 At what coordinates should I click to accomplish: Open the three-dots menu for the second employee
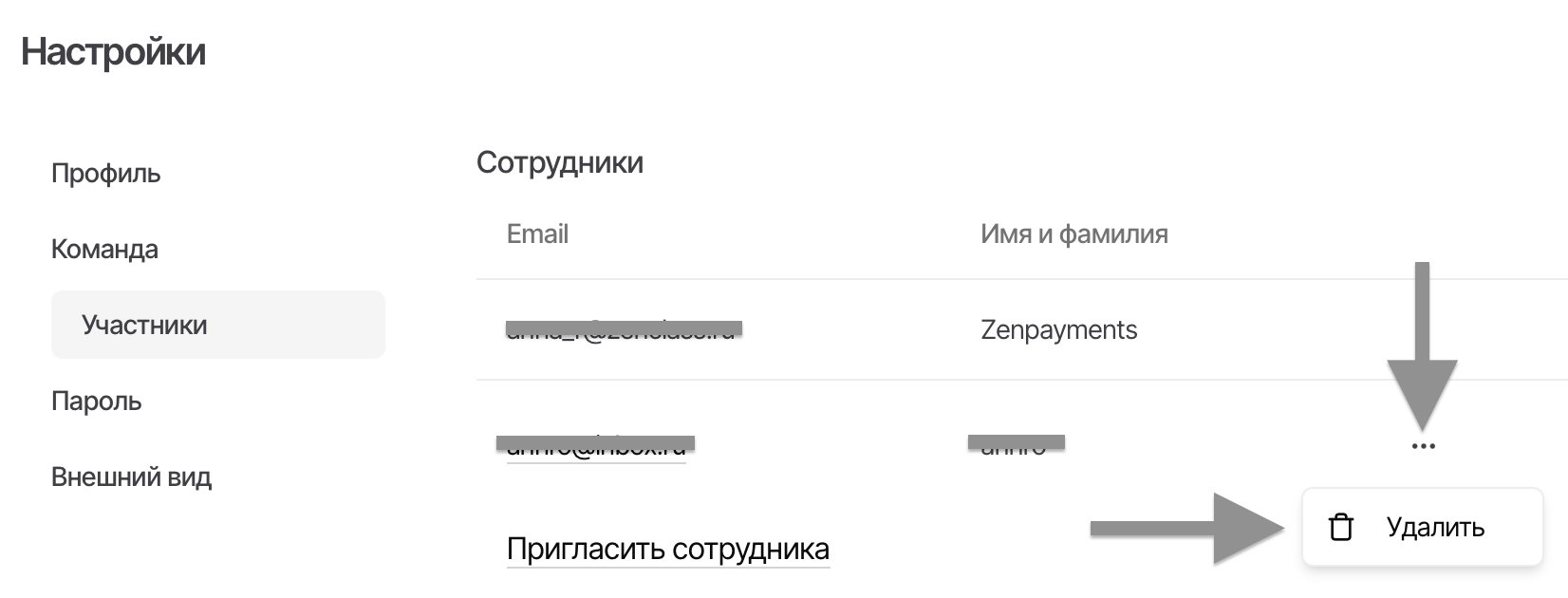click(1423, 446)
